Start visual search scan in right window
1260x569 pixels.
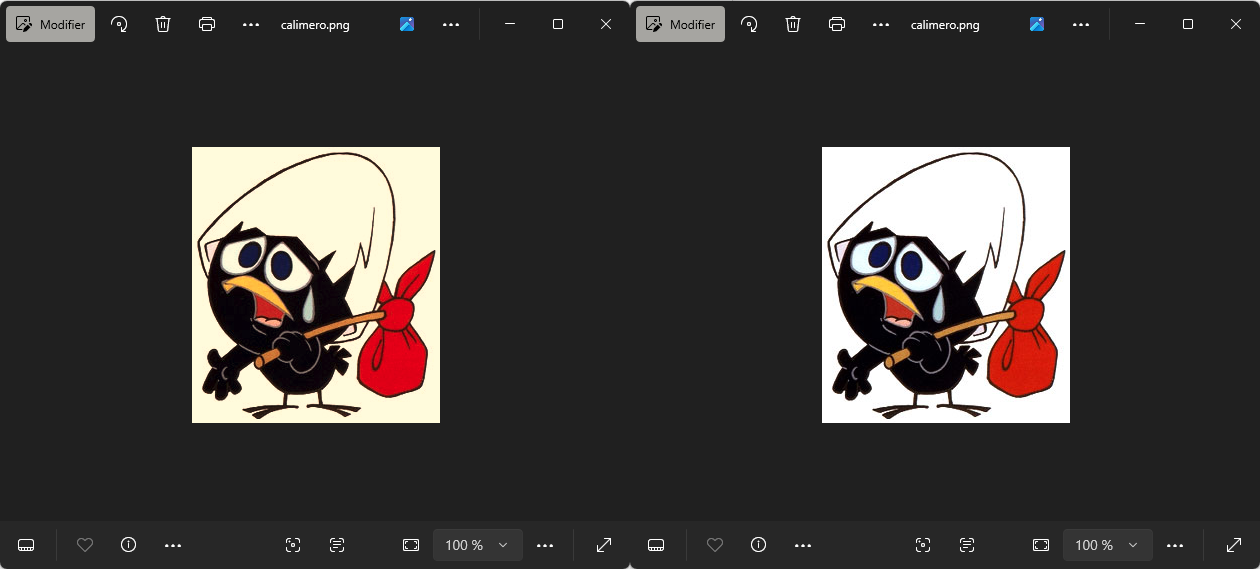point(923,545)
